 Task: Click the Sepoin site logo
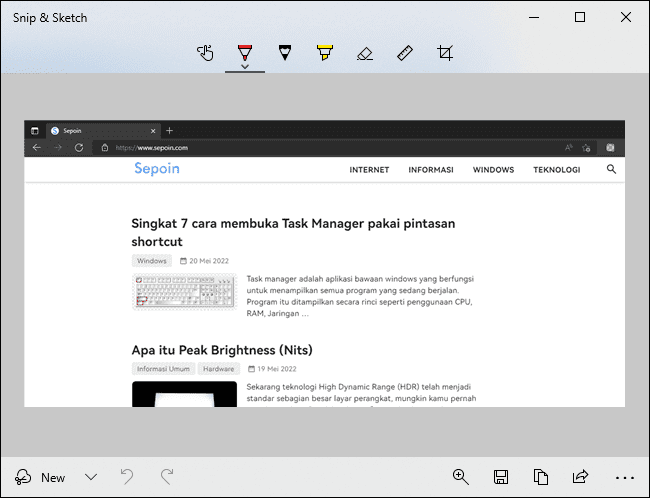157,168
